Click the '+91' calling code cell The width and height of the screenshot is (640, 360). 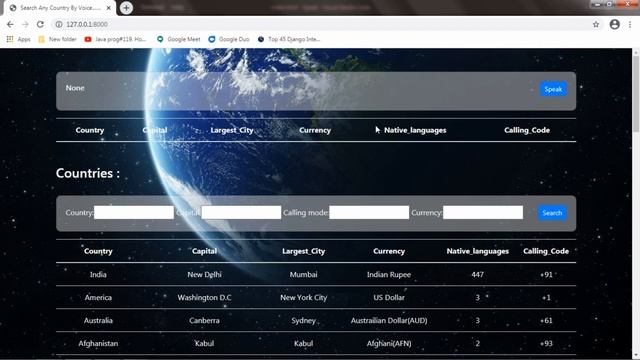(546, 274)
